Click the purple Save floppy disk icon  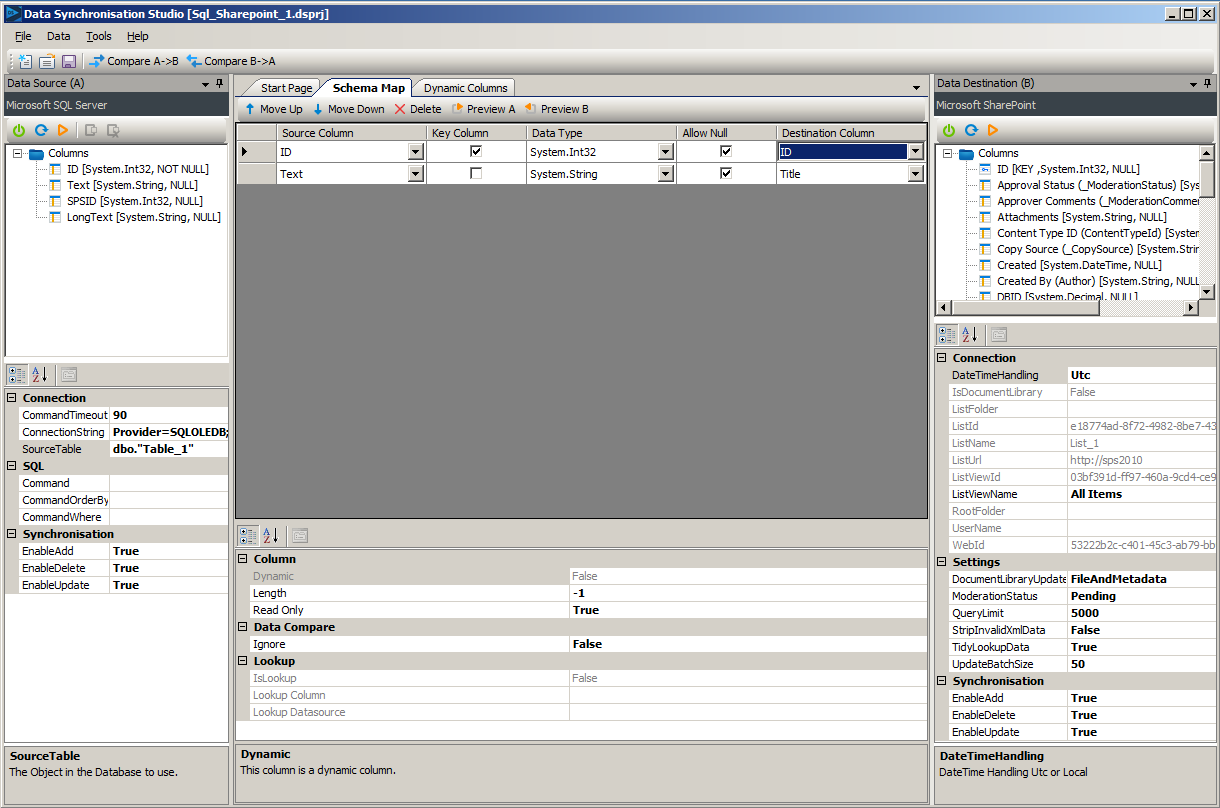point(69,61)
